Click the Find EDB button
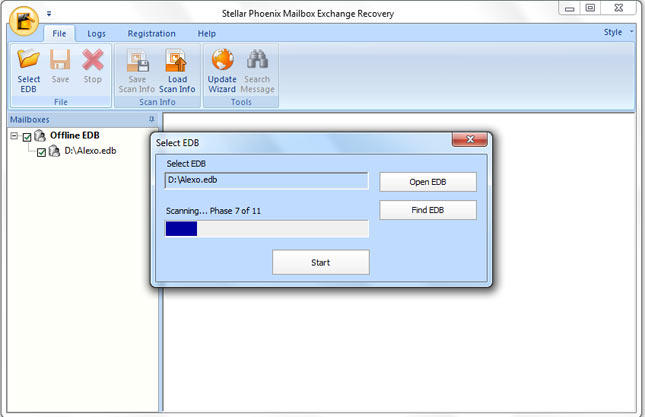Image resolution: width=645 pixels, height=417 pixels. click(428, 210)
